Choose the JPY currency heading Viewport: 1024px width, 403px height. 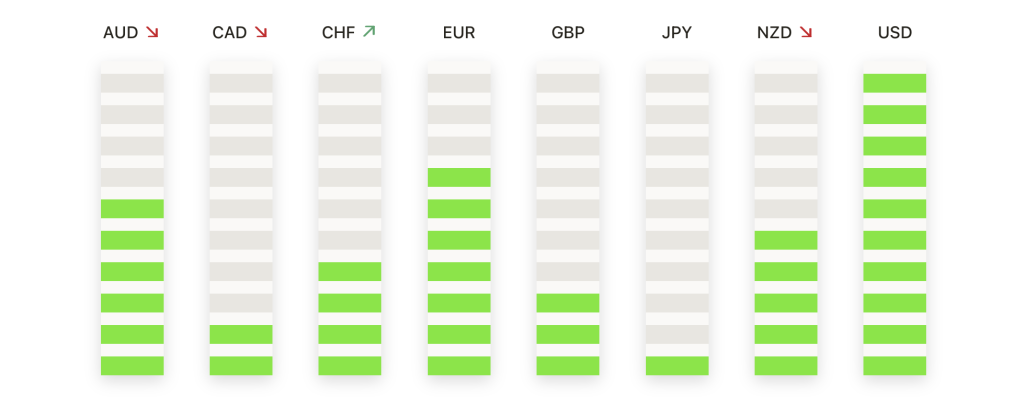(x=677, y=33)
